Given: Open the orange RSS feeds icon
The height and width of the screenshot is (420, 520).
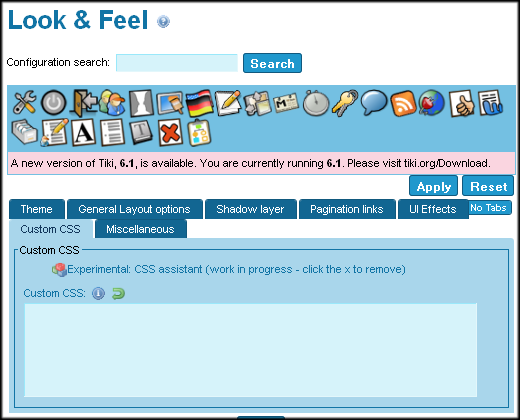Looking at the screenshot, I should tap(403, 103).
